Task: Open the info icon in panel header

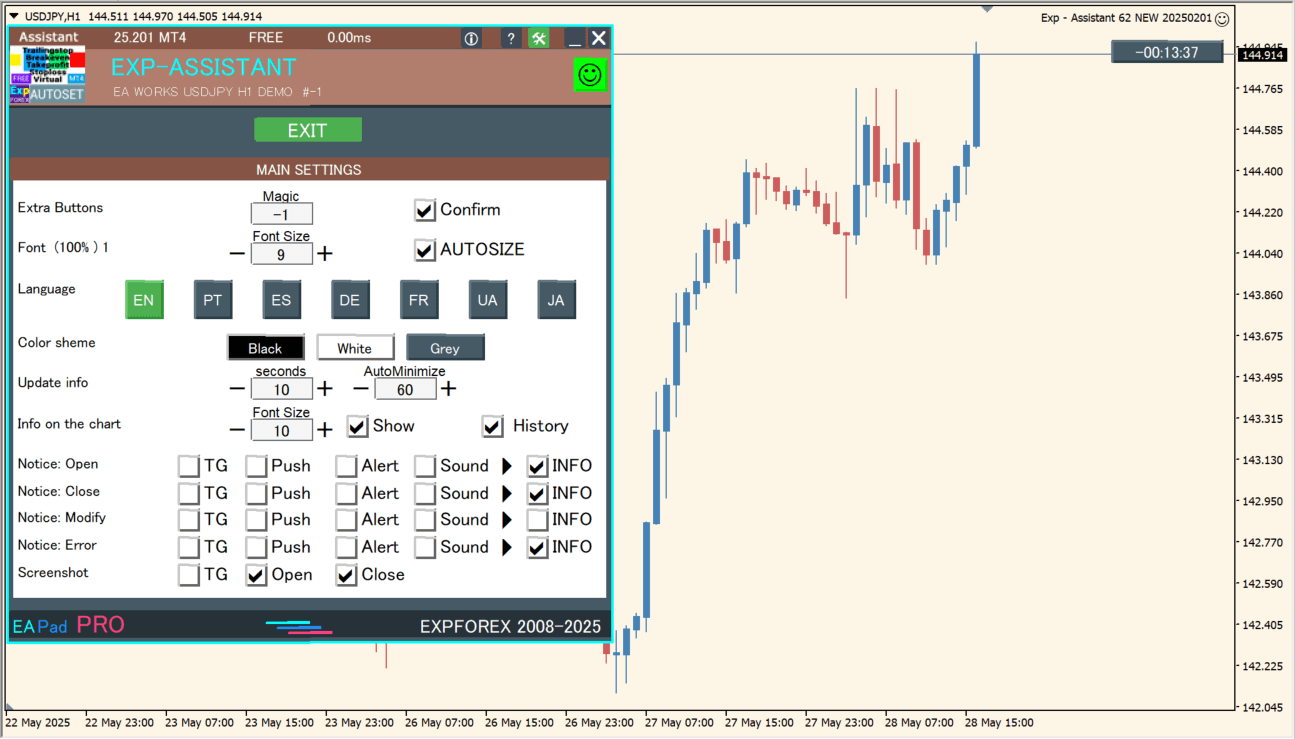Action: (x=472, y=38)
